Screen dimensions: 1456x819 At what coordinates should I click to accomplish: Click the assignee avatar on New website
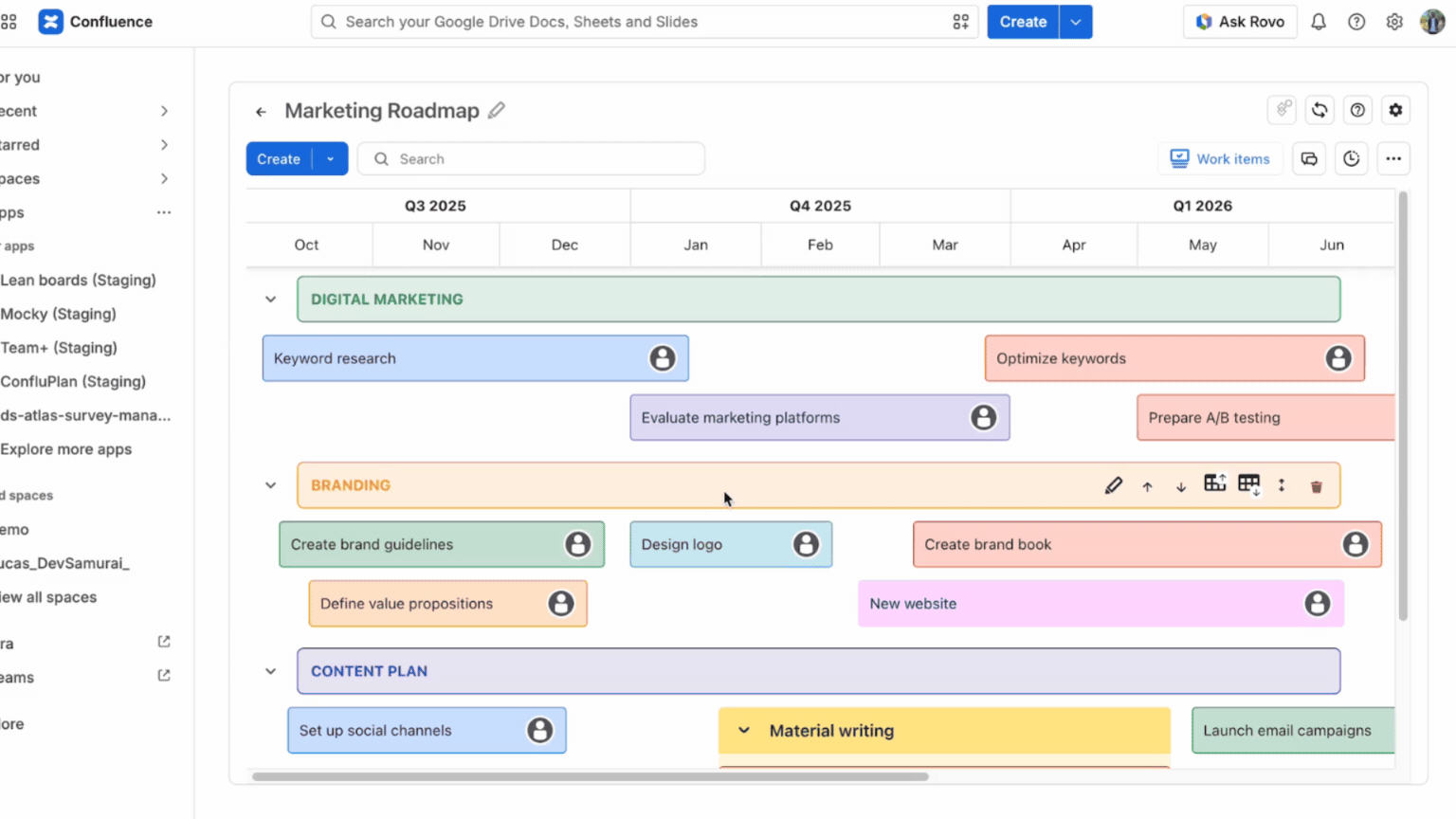[1318, 603]
